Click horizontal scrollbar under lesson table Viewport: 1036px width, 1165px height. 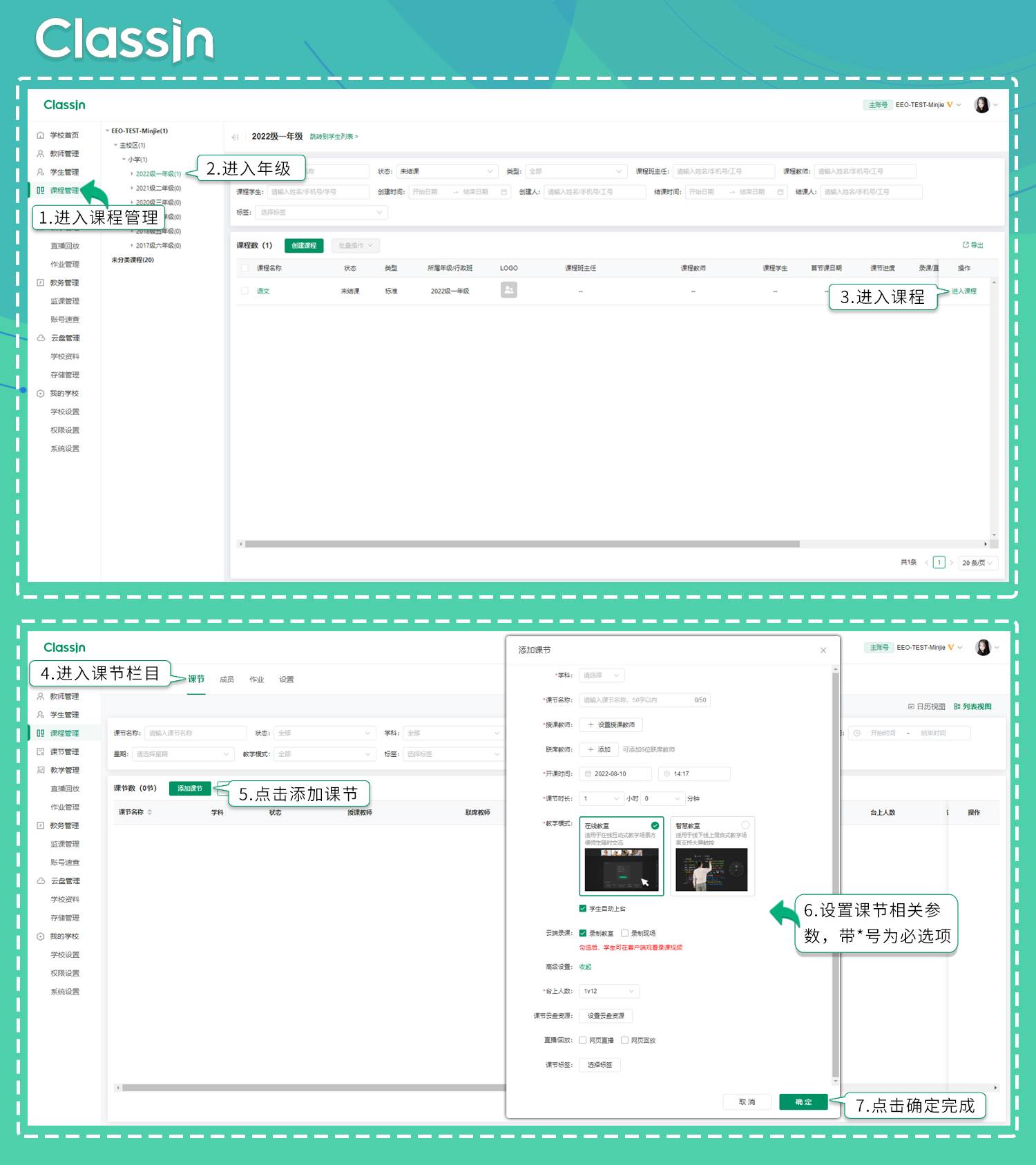click(x=314, y=1087)
